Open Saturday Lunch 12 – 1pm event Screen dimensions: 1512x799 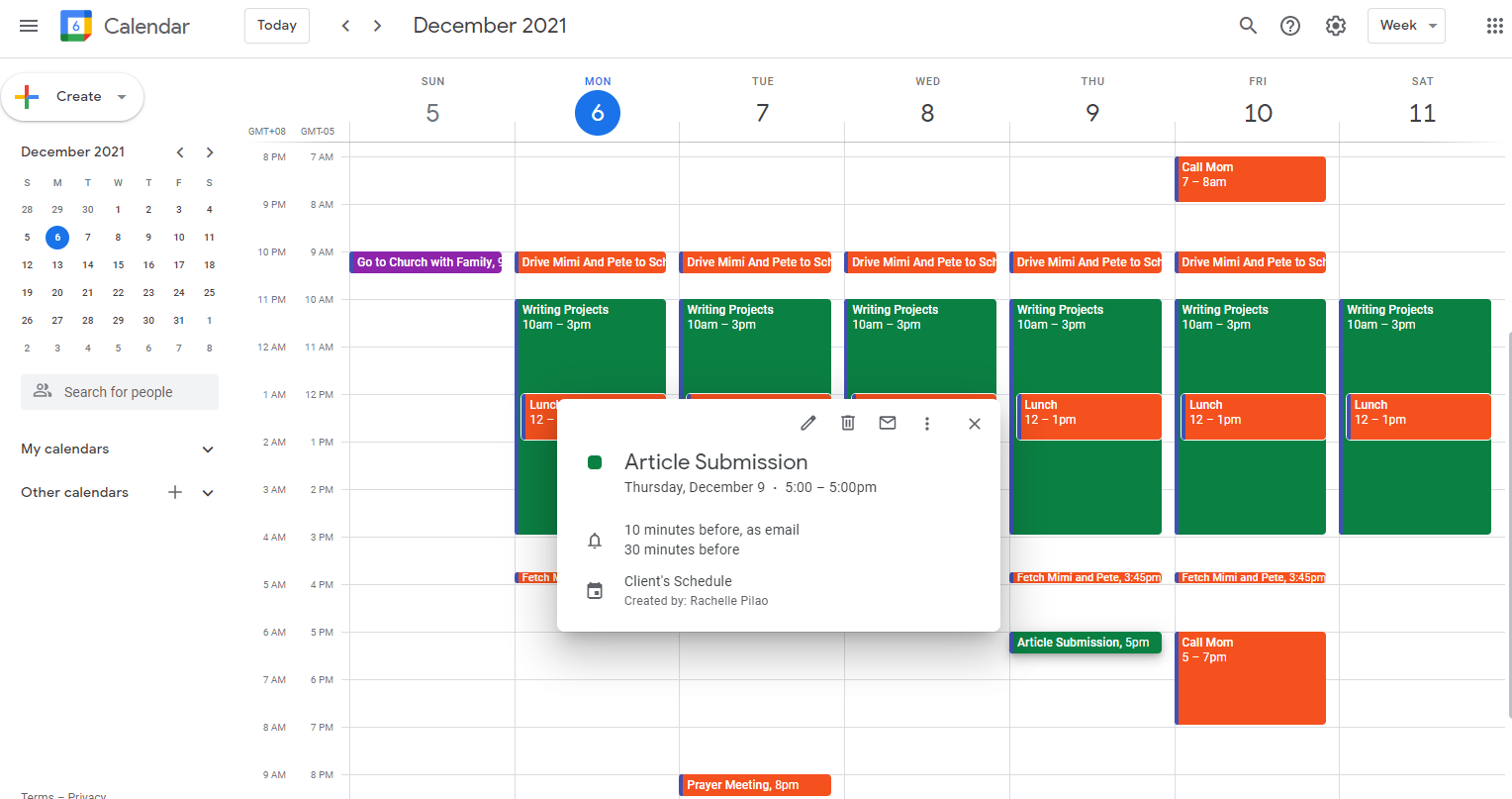[x=1419, y=417]
